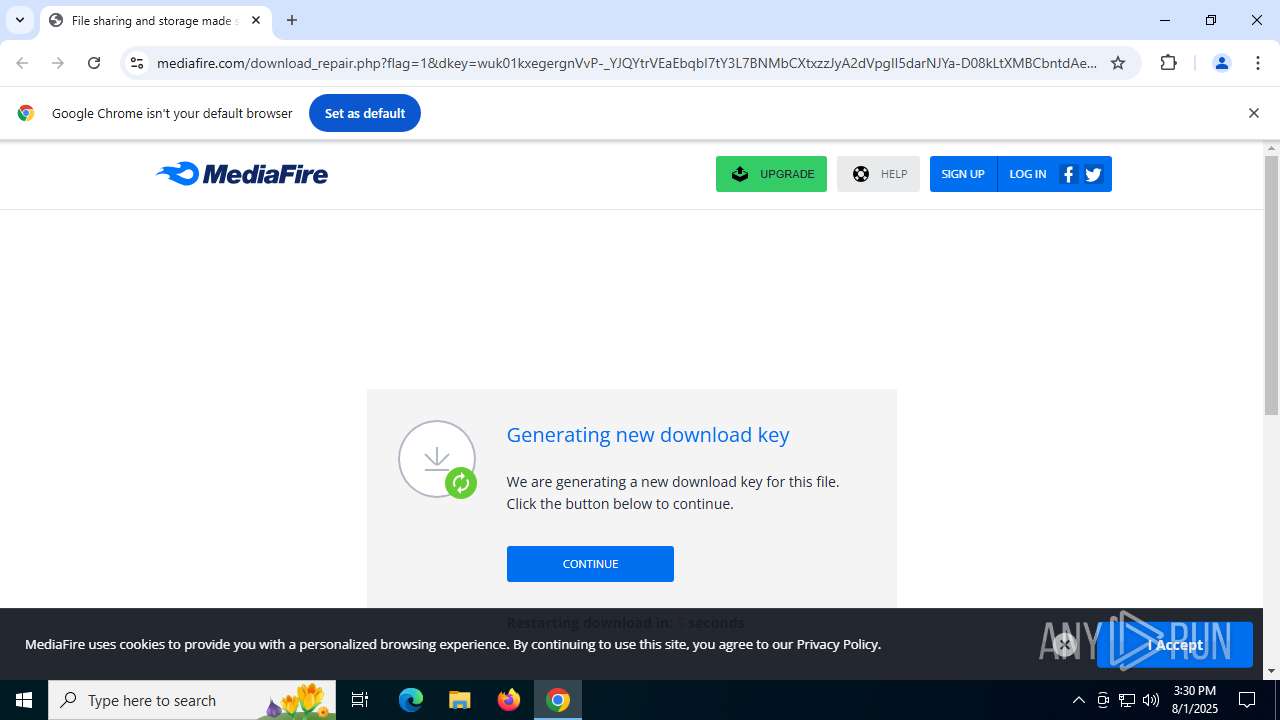Open the Windows Start menu
This screenshot has height=720, width=1280.
pyautogui.click(x=24, y=700)
